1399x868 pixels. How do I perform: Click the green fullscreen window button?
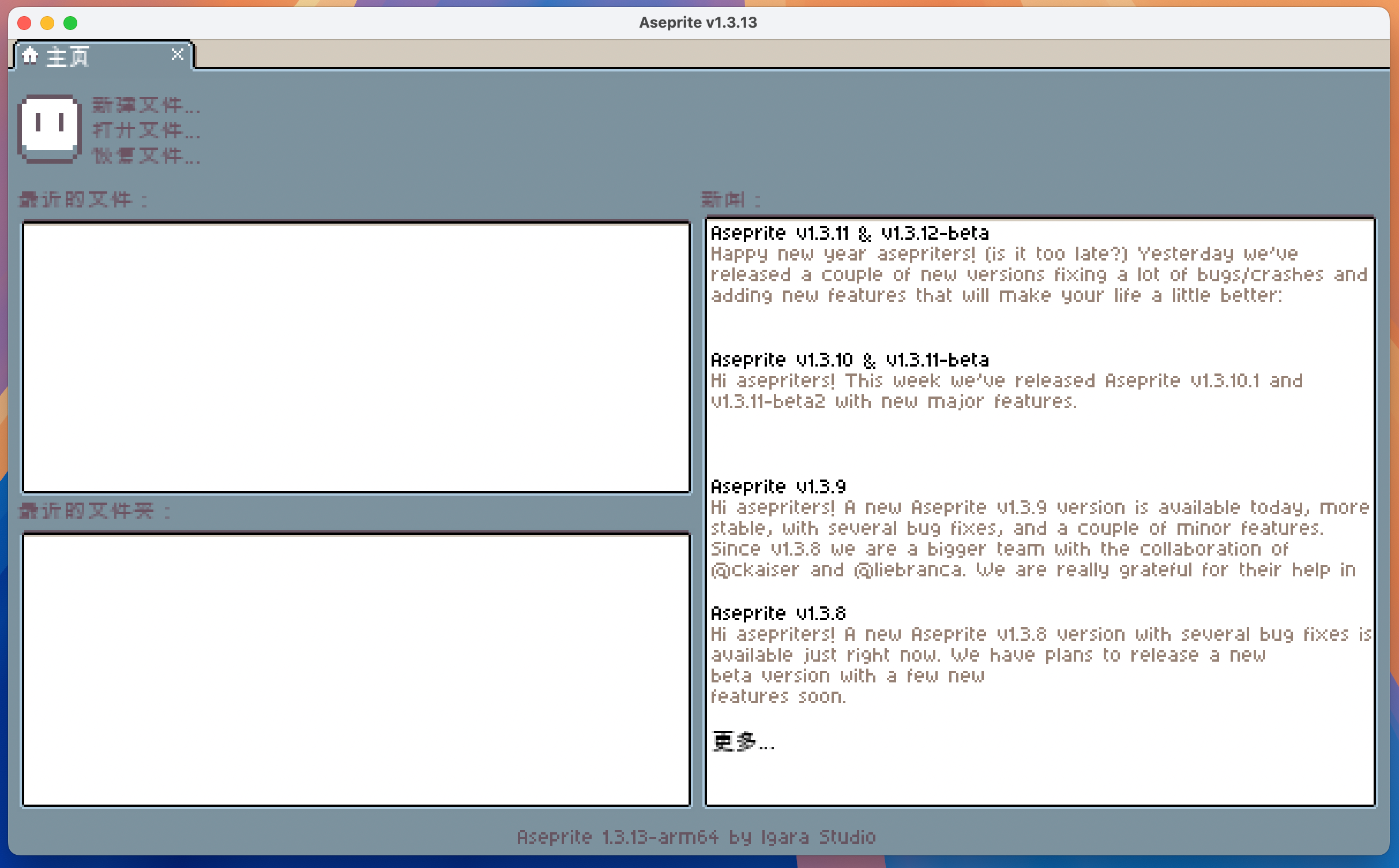pos(70,23)
